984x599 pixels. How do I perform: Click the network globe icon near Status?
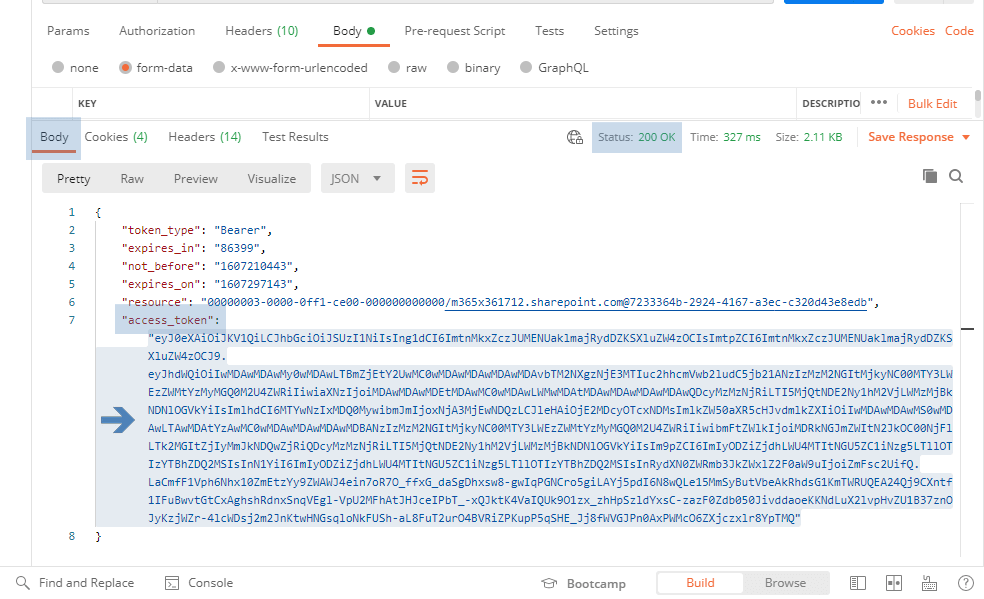(575, 137)
